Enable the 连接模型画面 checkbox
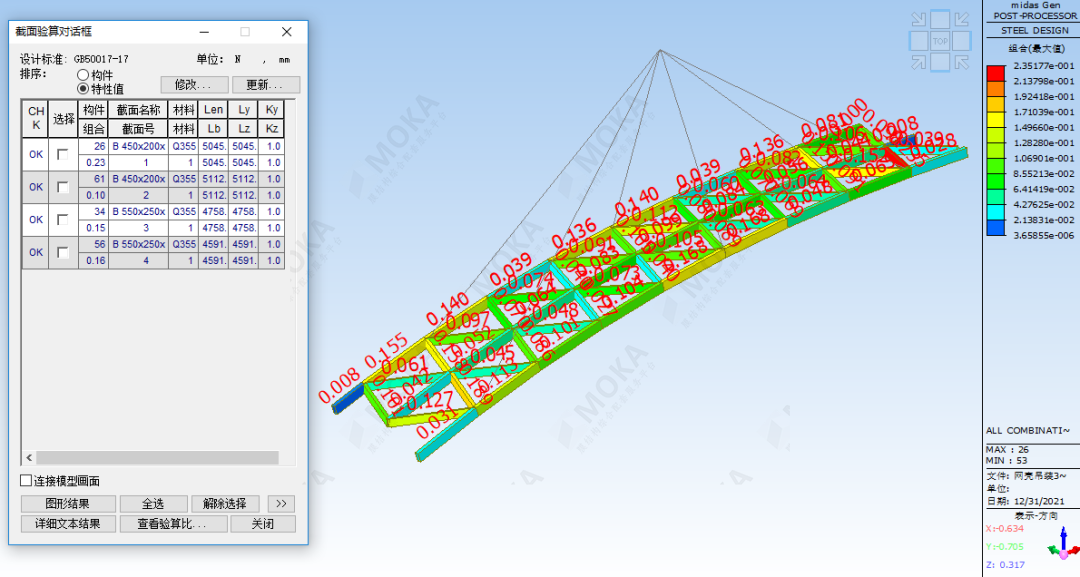 tap(26, 481)
